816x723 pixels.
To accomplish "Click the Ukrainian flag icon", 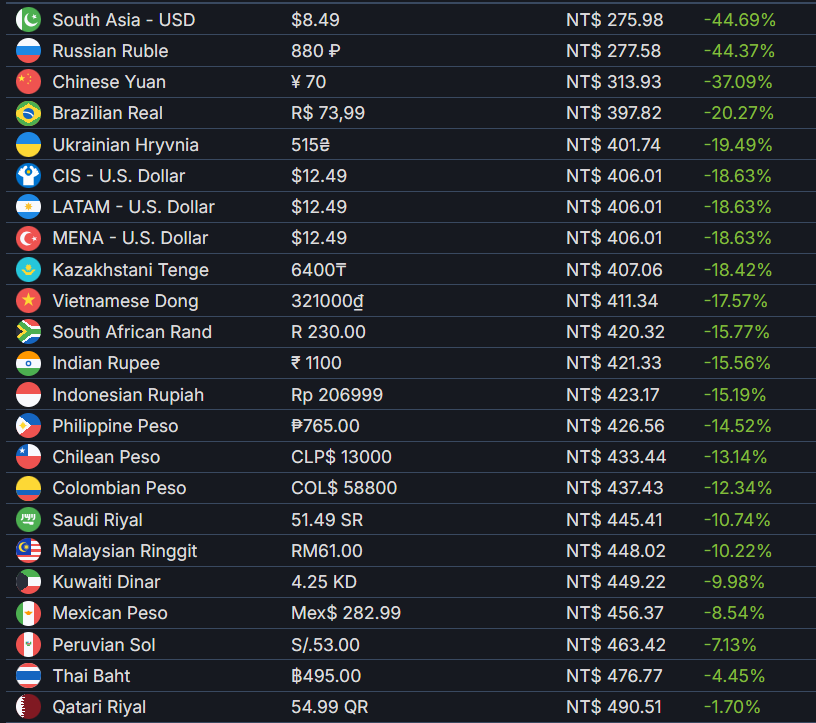I will (28, 145).
